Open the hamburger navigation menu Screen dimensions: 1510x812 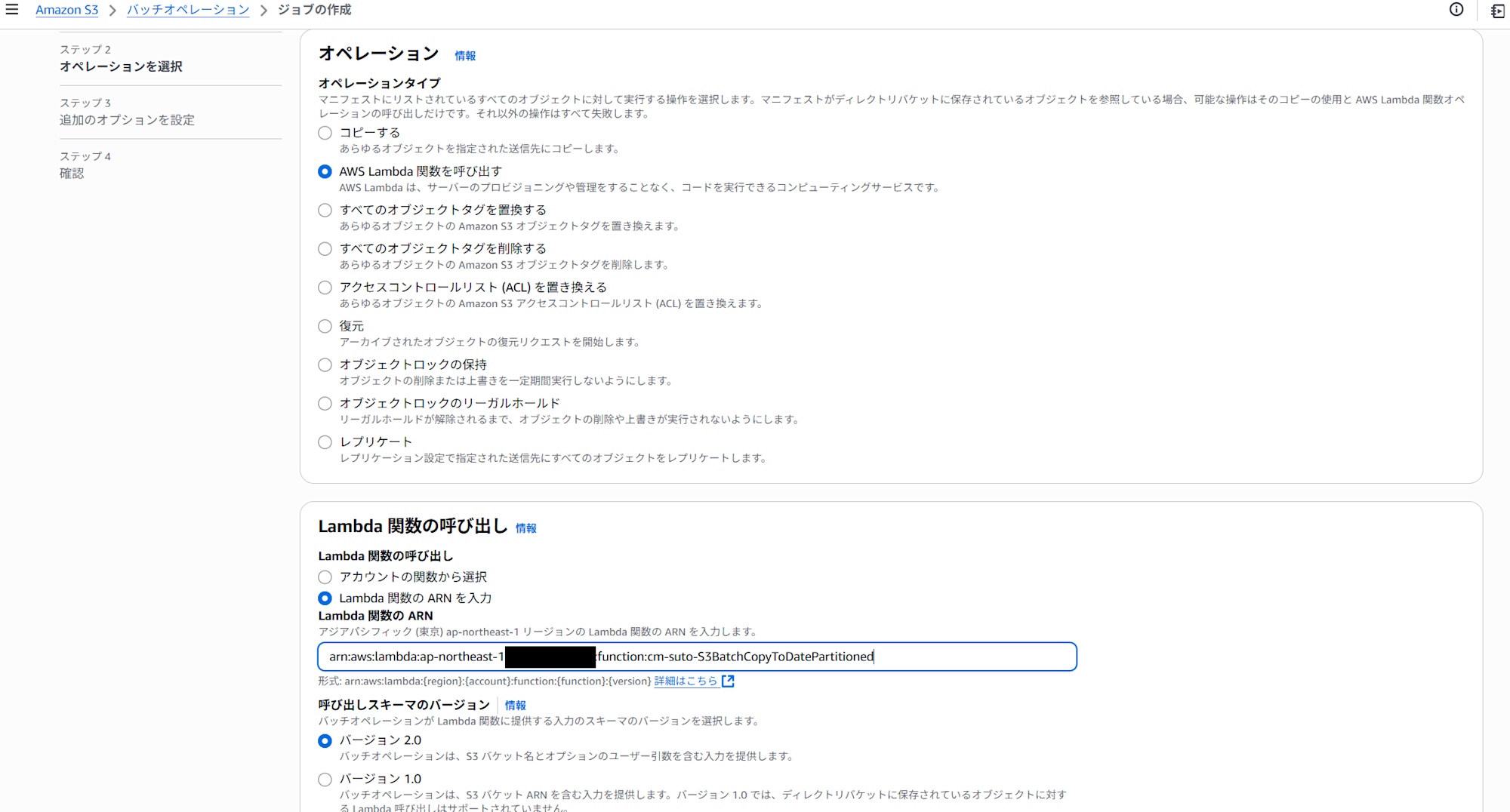pyautogui.click(x=12, y=10)
